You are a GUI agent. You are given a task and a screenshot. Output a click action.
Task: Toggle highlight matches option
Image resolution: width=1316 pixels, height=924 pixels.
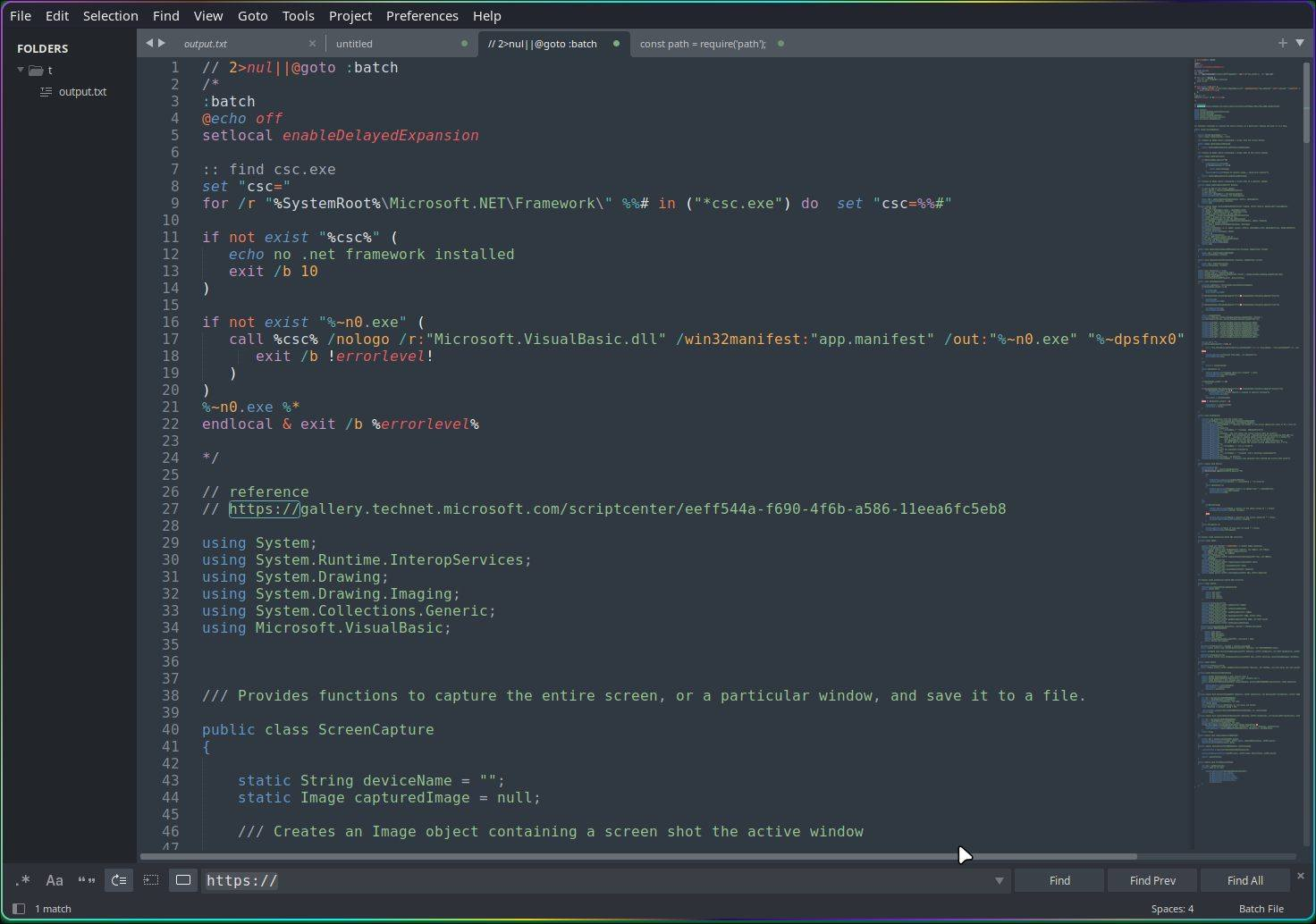click(183, 880)
